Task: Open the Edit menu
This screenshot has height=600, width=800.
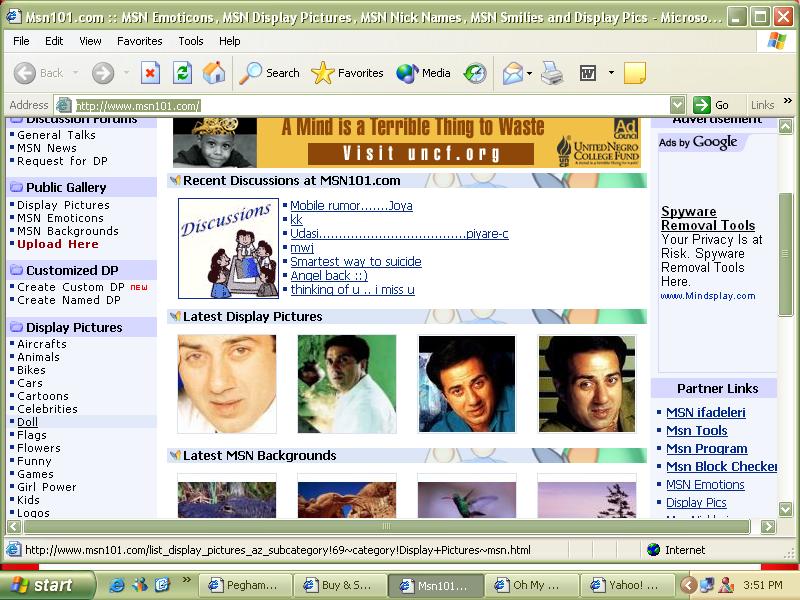Action: 54,41
